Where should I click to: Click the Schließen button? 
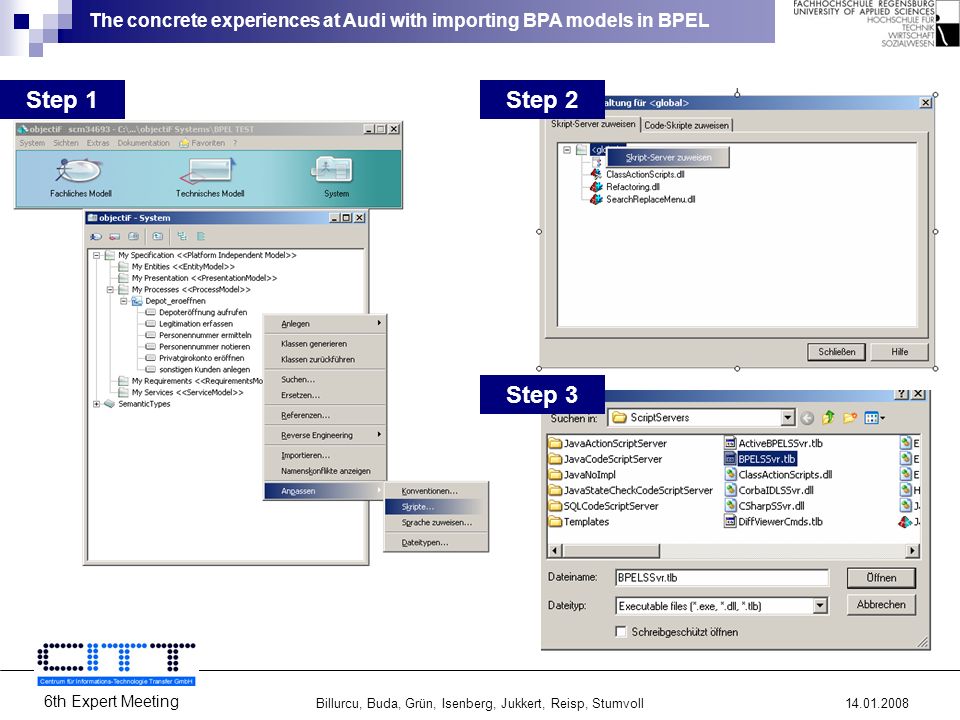836,351
